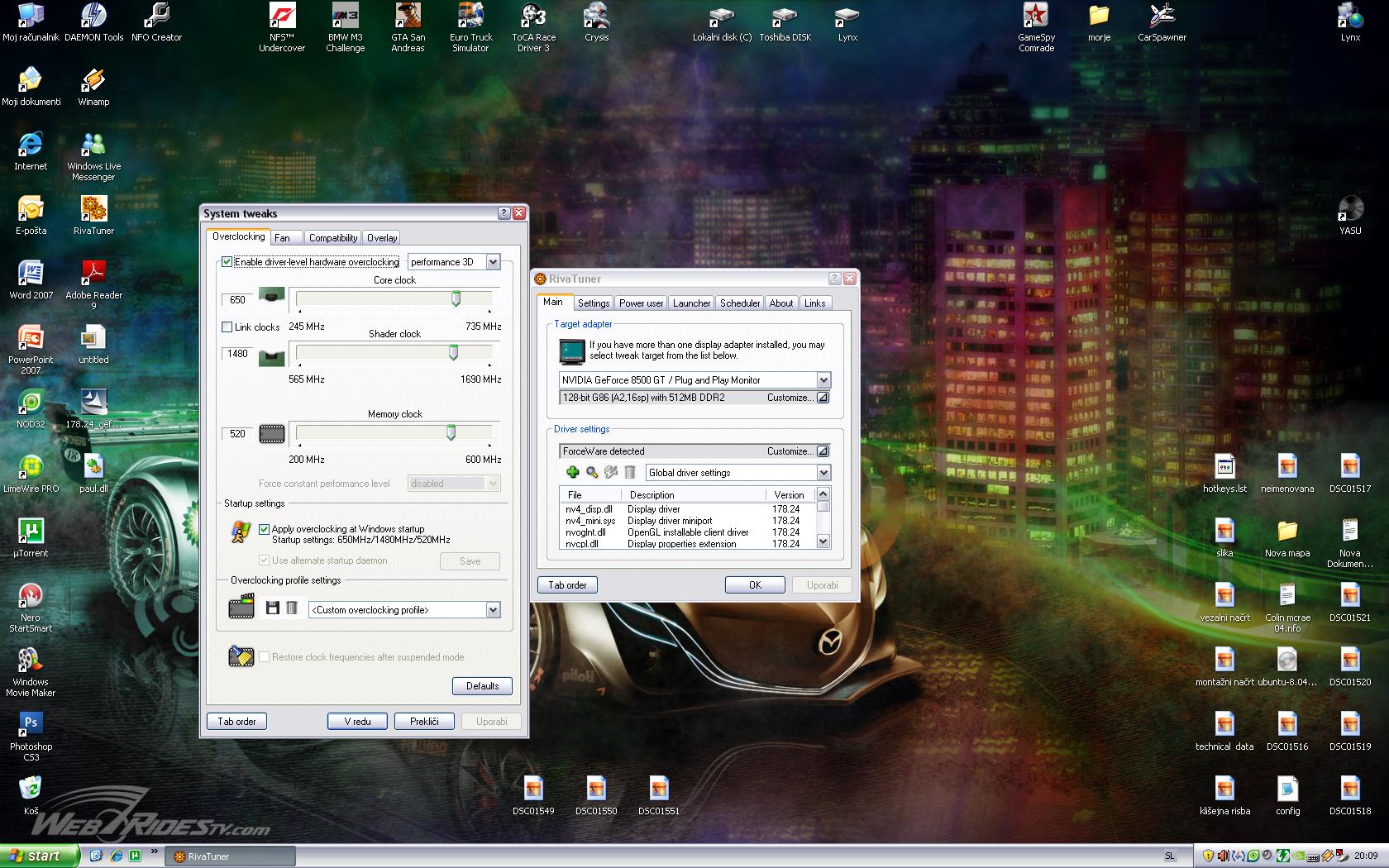
Task: Open the NOD32 desktop icon
Action: coord(31,408)
